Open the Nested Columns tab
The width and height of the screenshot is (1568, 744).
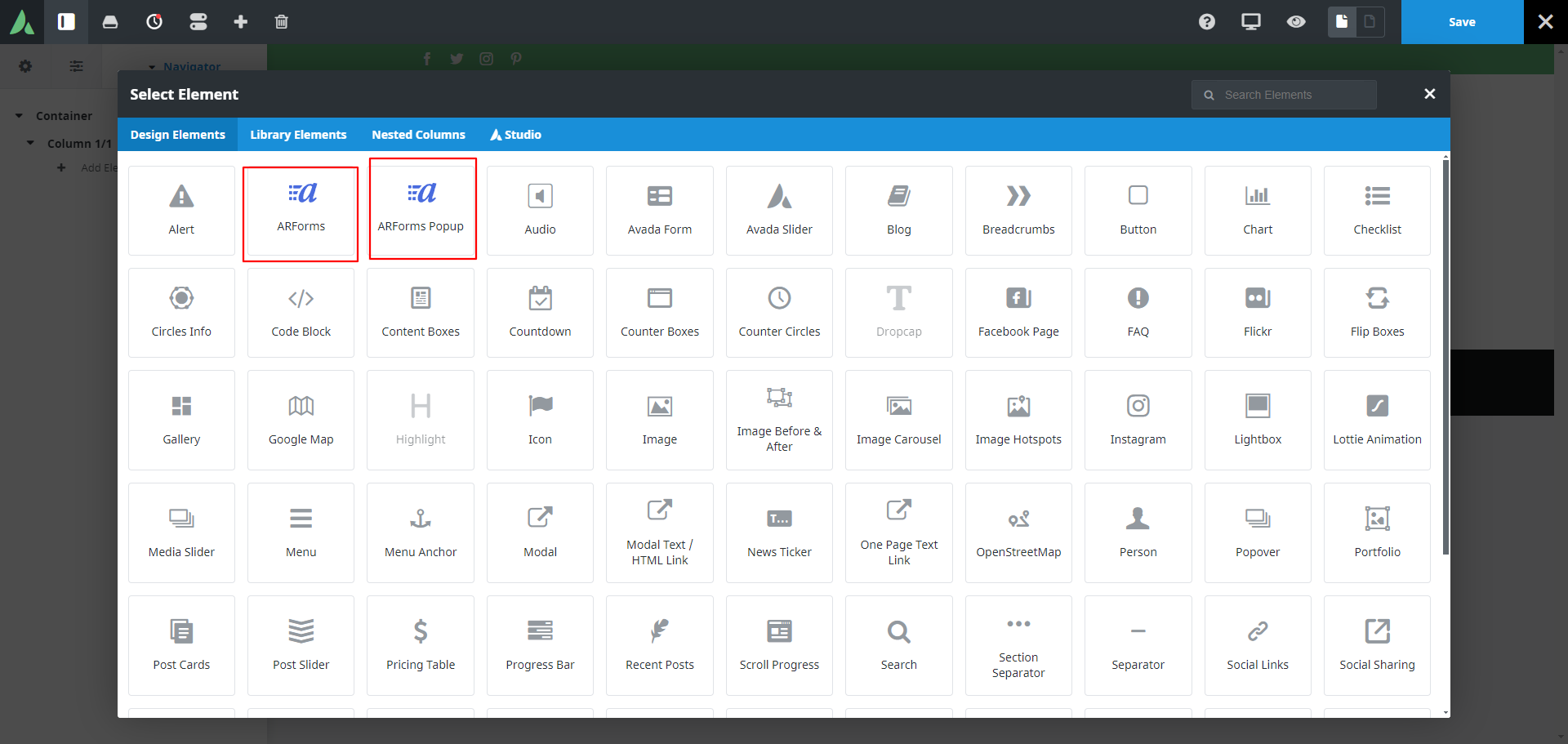click(x=418, y=135)
